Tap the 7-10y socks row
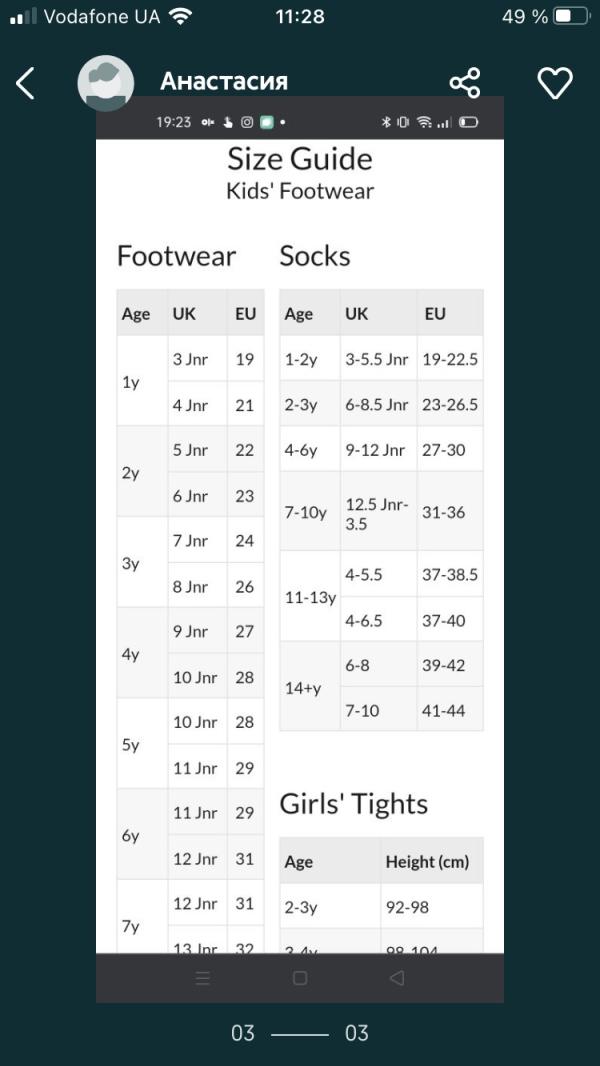Image resolution: width=600 pixels, height=1066 pixels. (x=381, y=512)
